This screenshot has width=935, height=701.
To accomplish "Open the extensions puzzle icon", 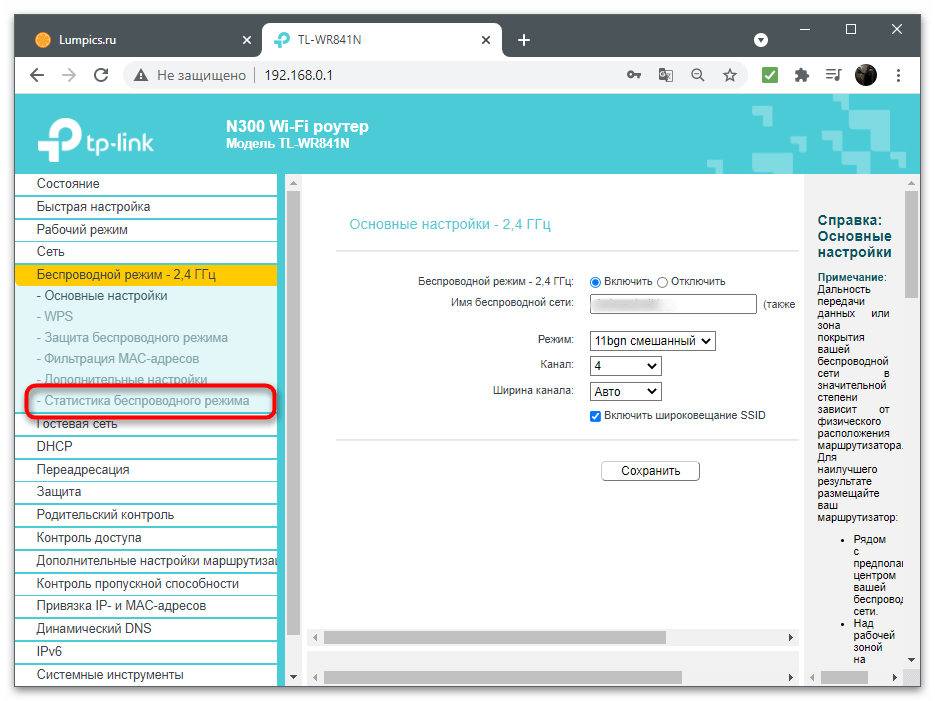I will (x=802, y=75).
